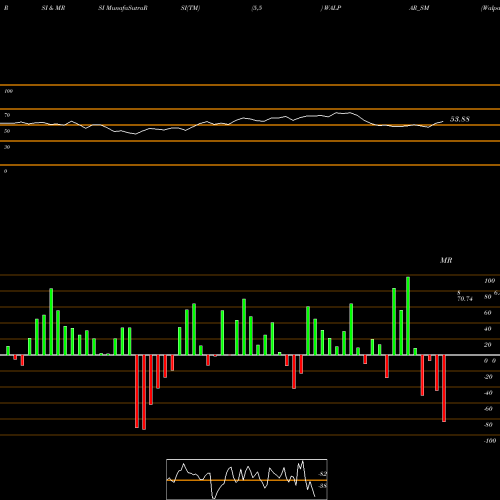This screenshot has width=500, height=500.
Task: Click the RSI axis label 50
Action: coord(7,131)
